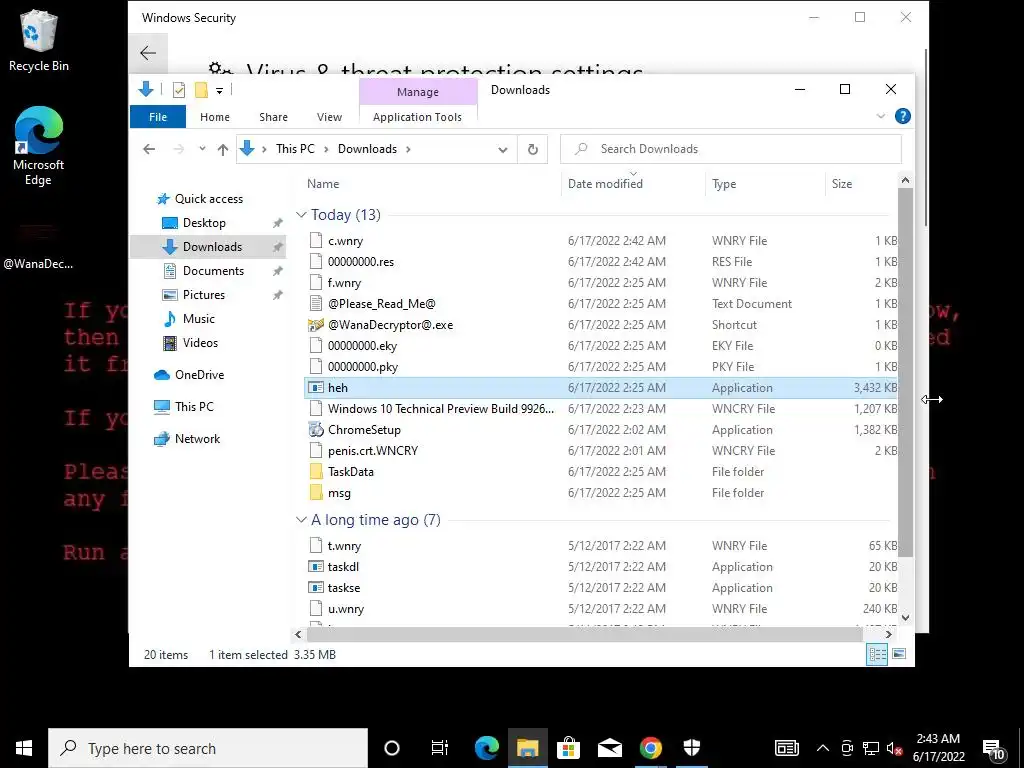Click This PC in the address breadcrumb
The width and height of the screenshot is (1024, 768).
(x=295, y=149)
